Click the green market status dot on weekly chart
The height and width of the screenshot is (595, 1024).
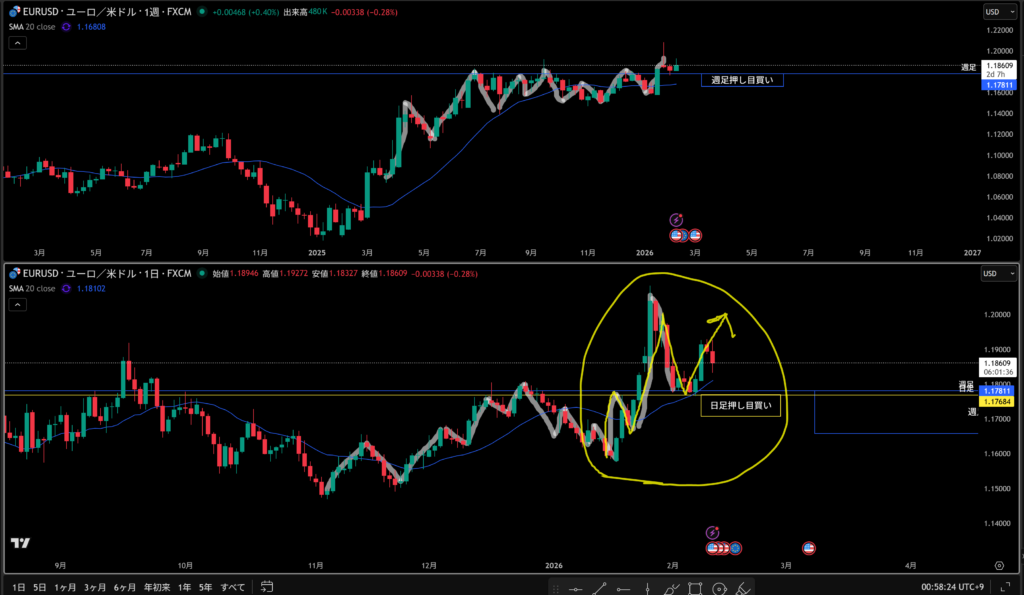tap(202, 13)
